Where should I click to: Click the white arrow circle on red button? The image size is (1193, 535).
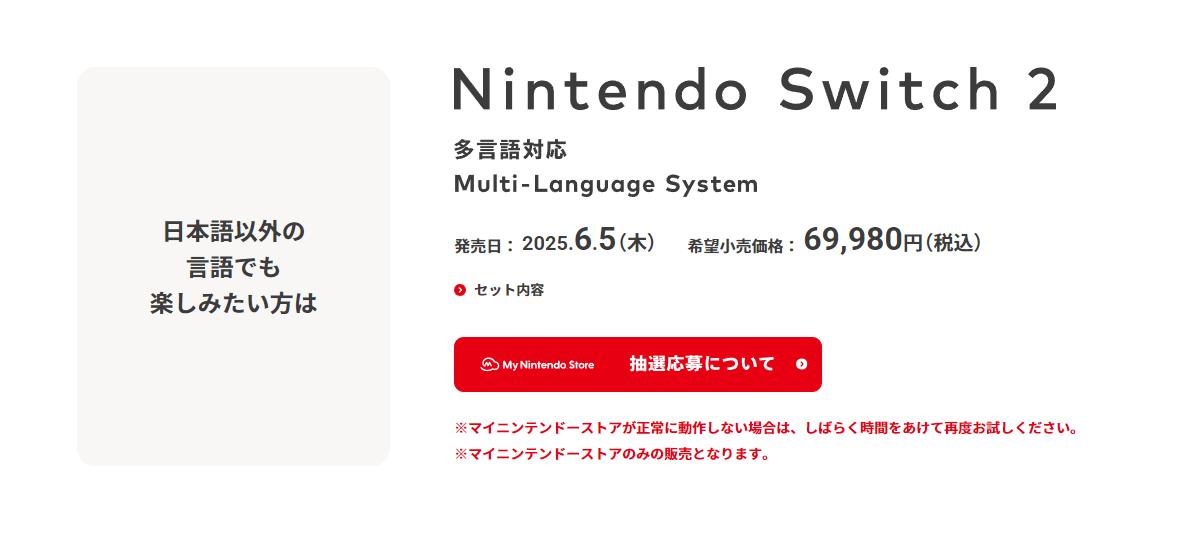coord(801,364)
